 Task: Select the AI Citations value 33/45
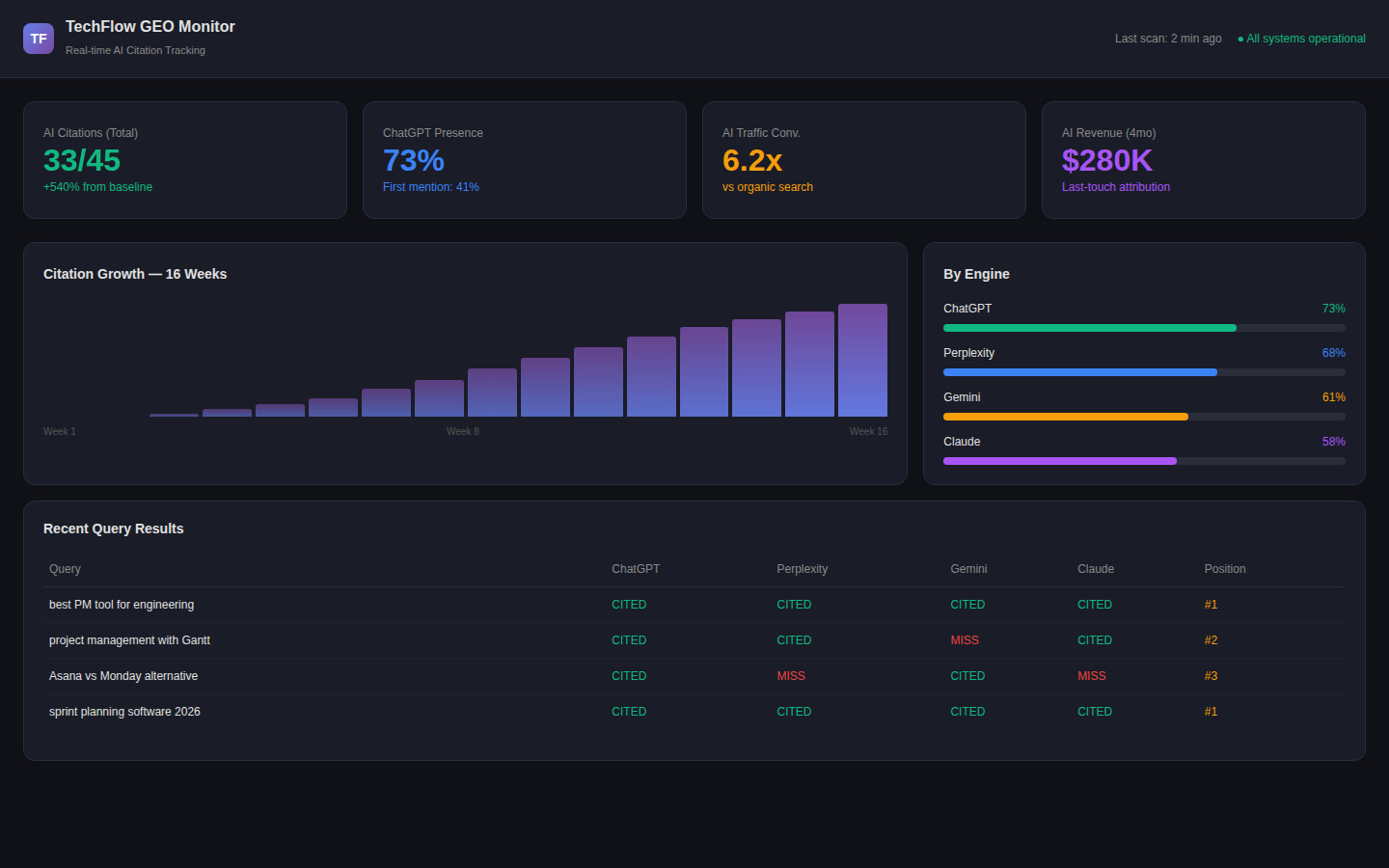pyautogui.click(x=82, y=160)
